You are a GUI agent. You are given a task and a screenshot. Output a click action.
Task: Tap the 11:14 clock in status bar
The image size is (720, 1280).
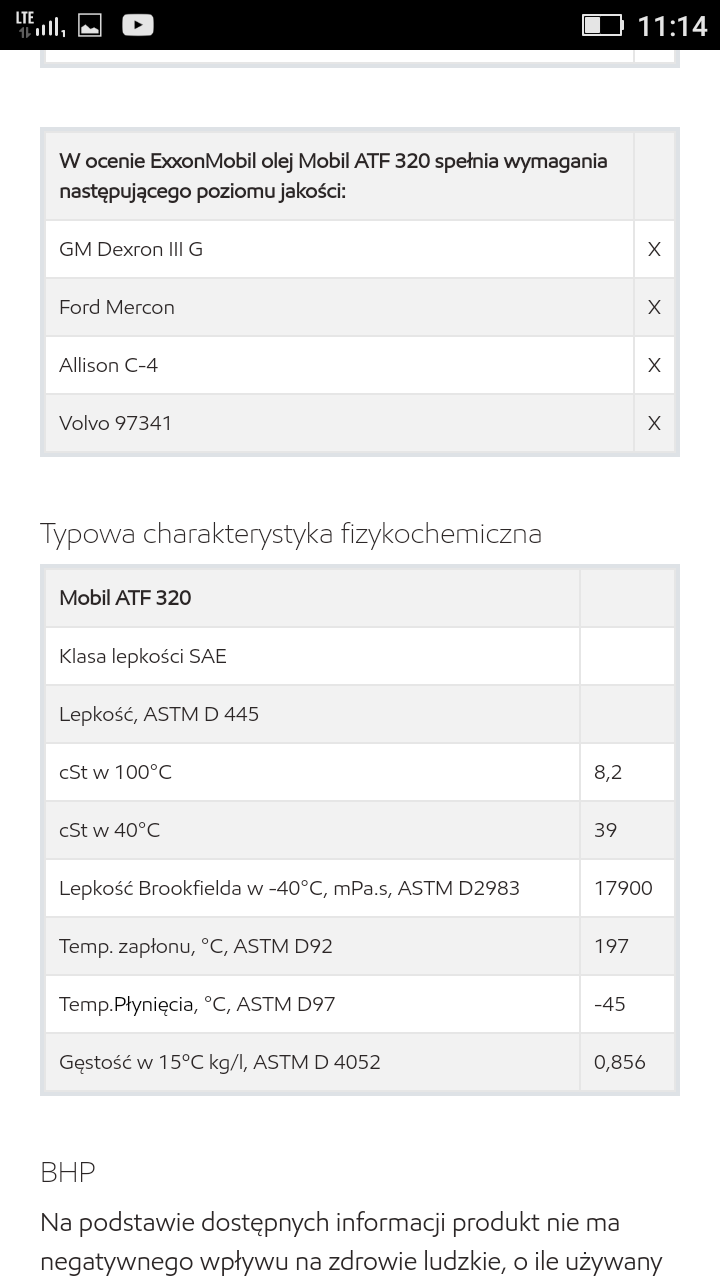pos(672,25)
